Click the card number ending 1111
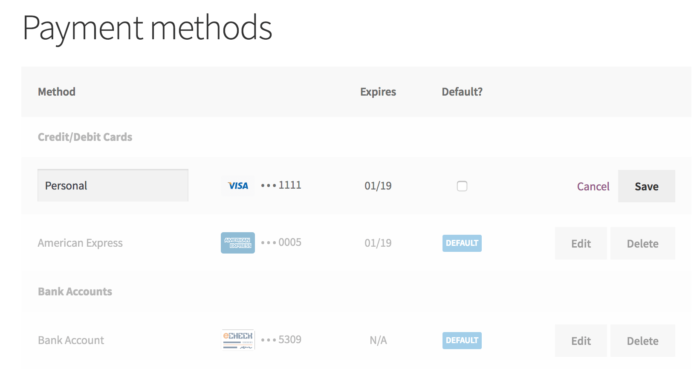The image size is (700, 385). pos(281,185)
